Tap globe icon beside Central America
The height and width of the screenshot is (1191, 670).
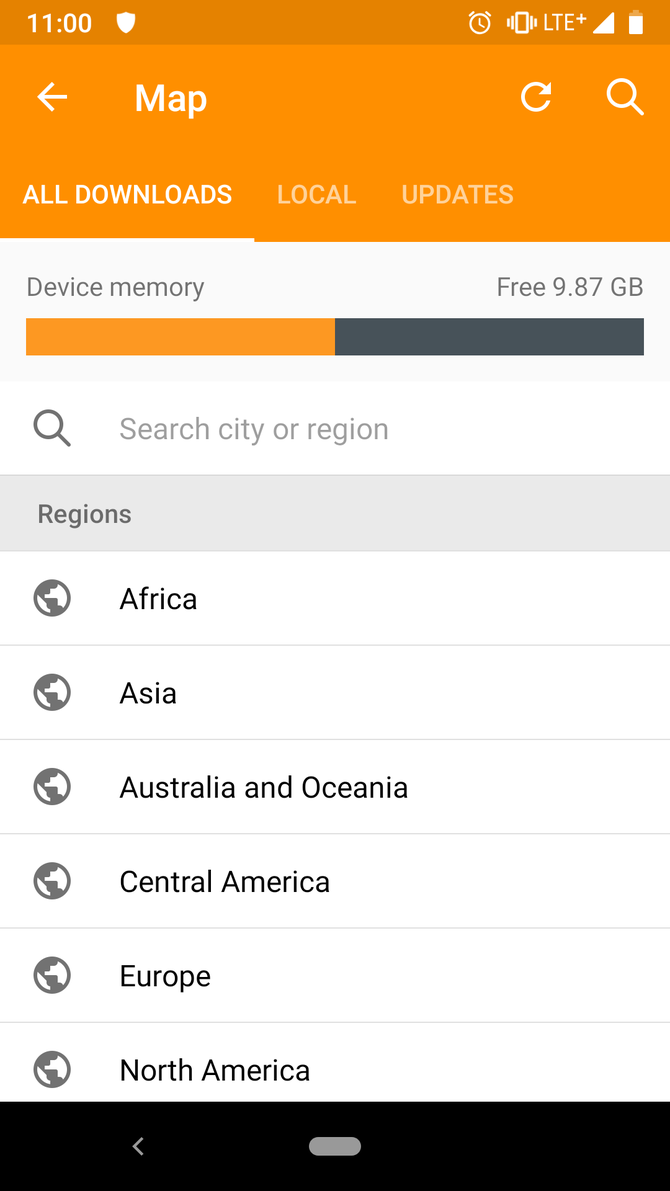click(52, 881)
